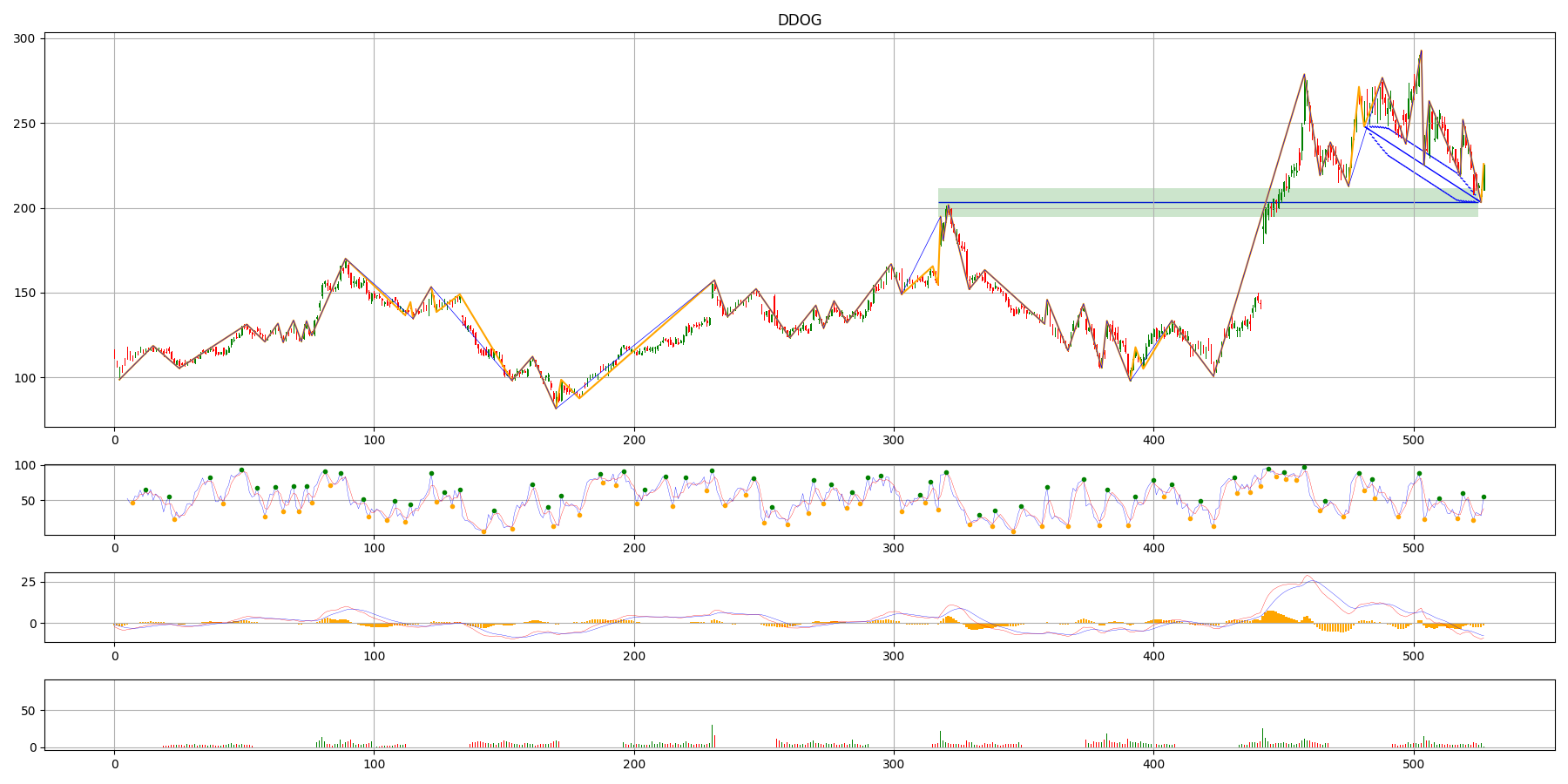Click the 400 x-axis label under RSI panel
1568x784 pixels.
[1153, 548]
